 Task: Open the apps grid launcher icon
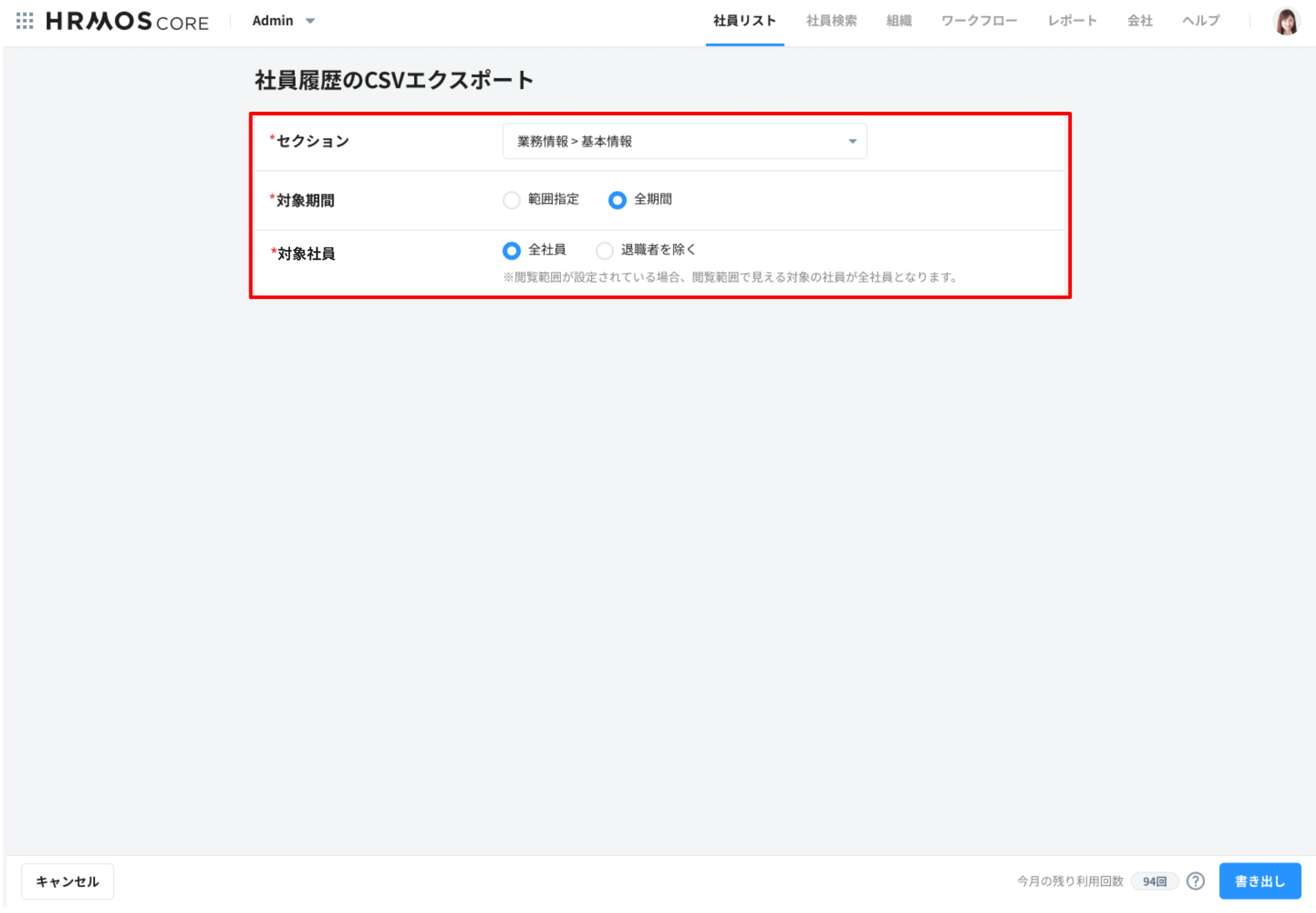[x=25, y=21]
